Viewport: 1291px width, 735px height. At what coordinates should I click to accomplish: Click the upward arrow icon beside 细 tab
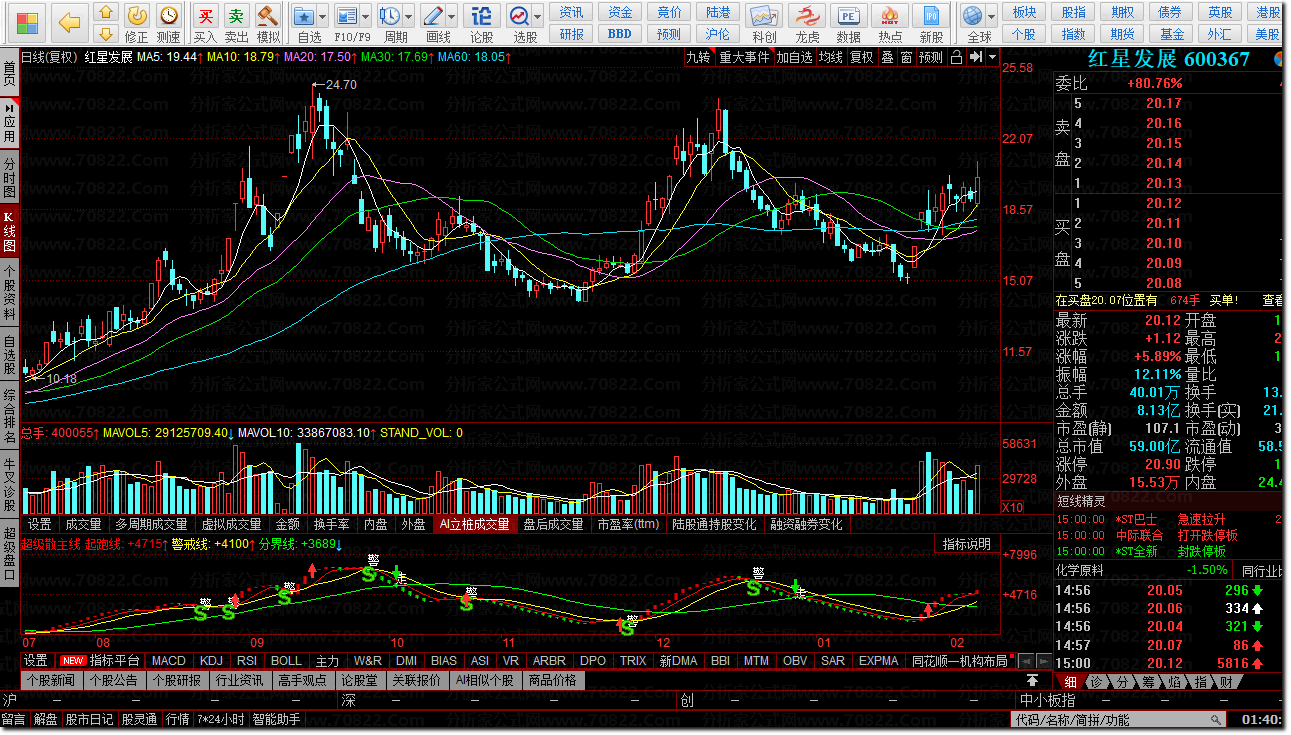[x=1031, y=680]
